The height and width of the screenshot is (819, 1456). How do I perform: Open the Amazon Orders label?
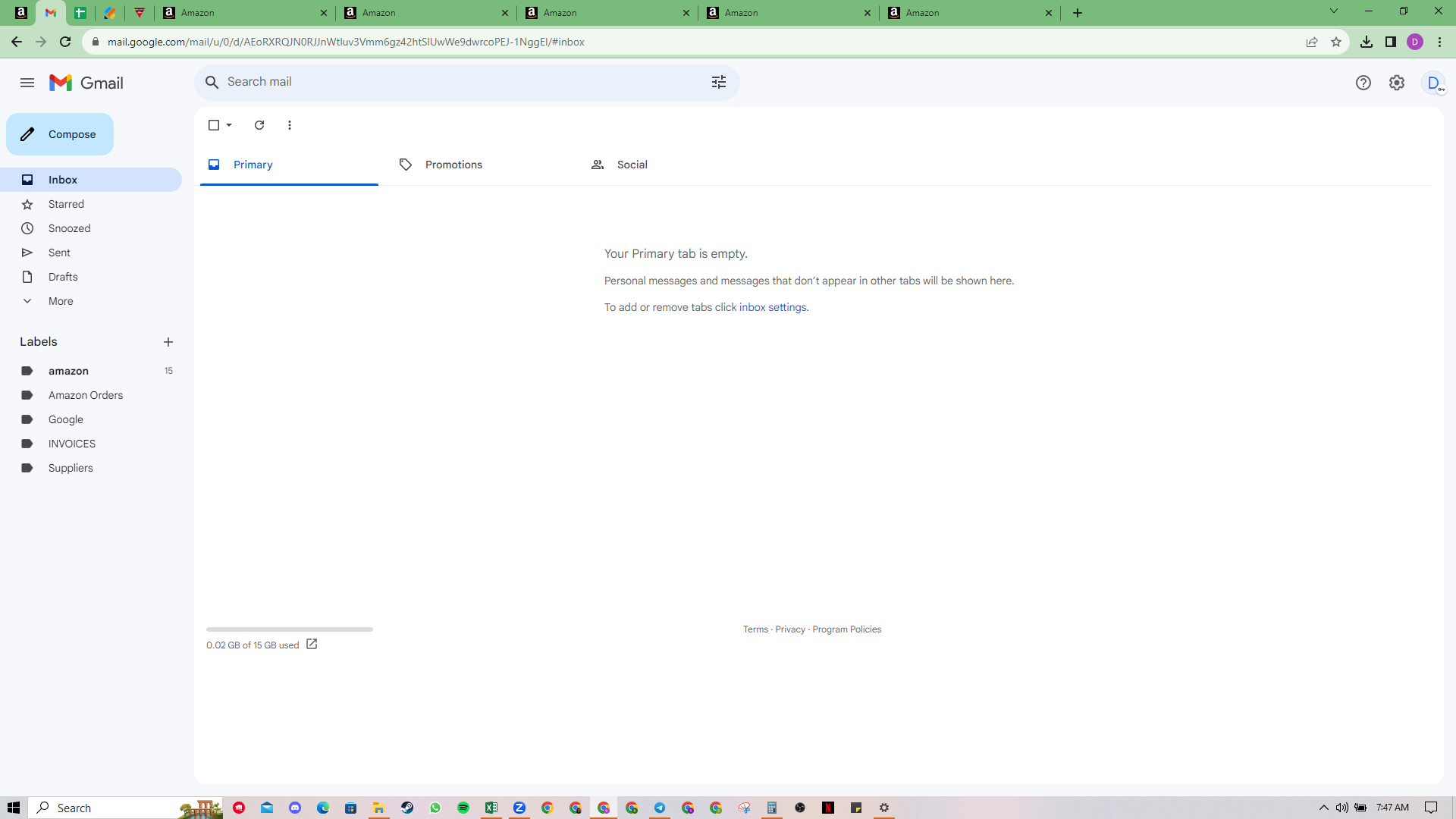91,395
